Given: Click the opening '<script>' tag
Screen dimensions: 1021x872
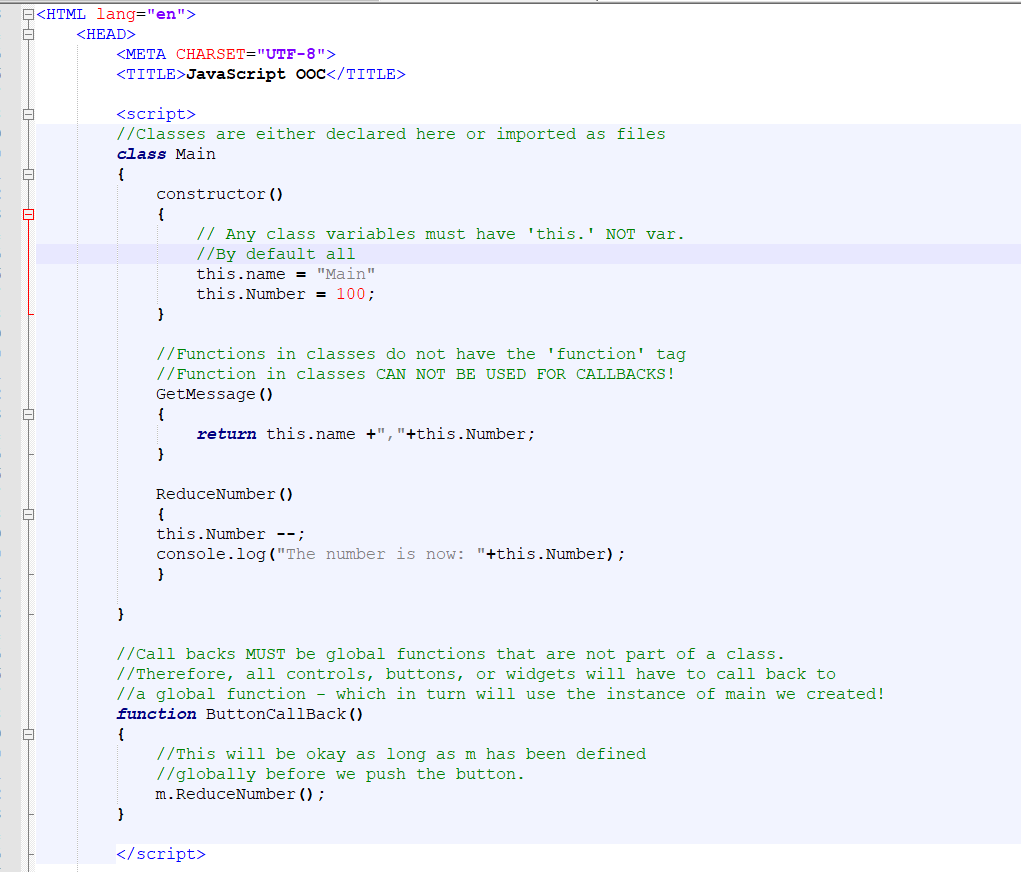Looking at the screenshot, I should 156,115.
